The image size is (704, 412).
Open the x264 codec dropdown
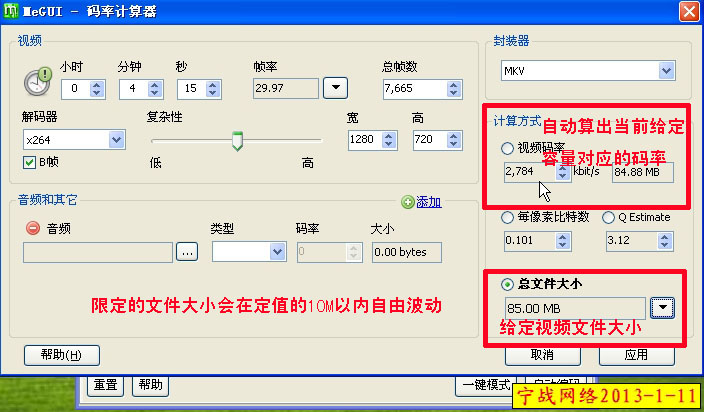click(x=116, y=140)
